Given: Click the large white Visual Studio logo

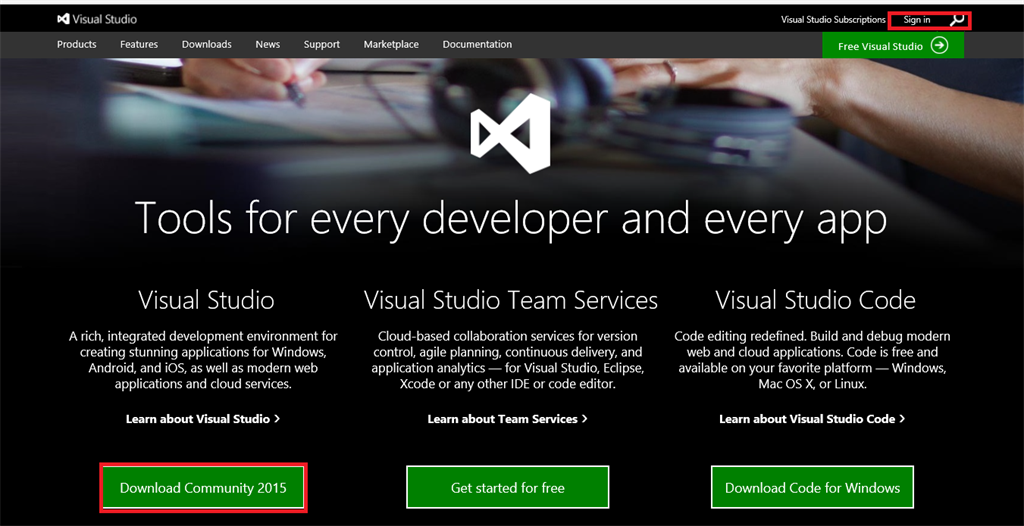Looking at the screenshot, I should pos(510,133).
